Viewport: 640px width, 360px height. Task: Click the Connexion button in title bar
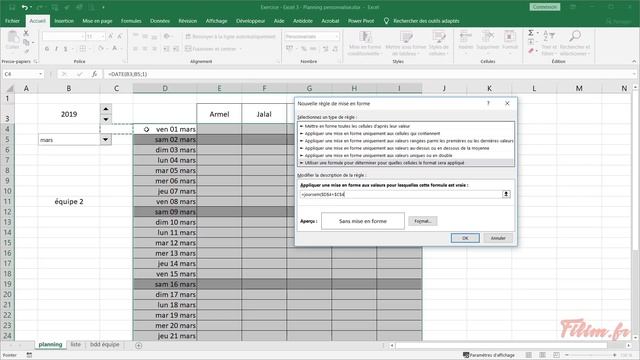[x=544, y=7]
